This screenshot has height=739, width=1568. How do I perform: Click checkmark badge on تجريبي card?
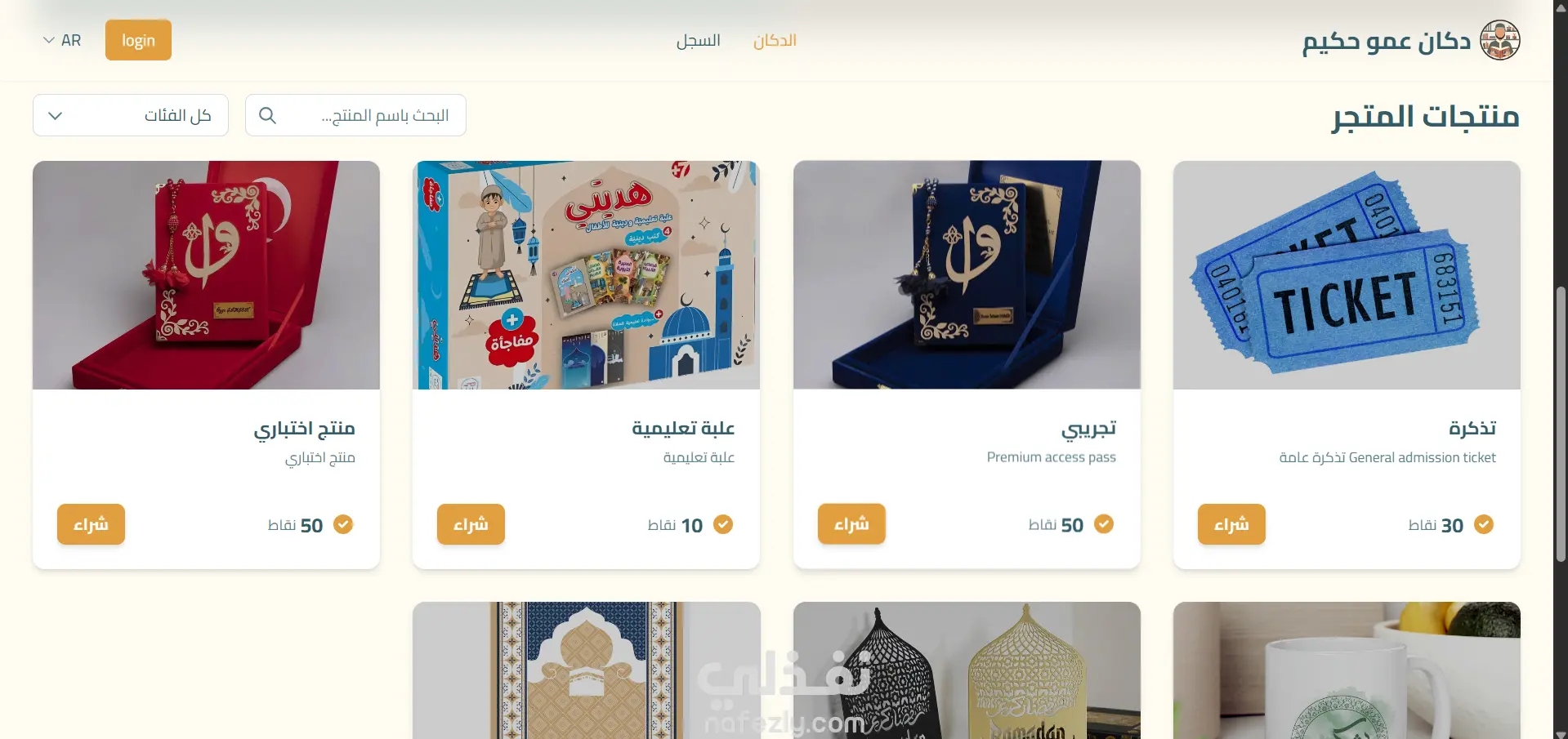coord(1104,524)
